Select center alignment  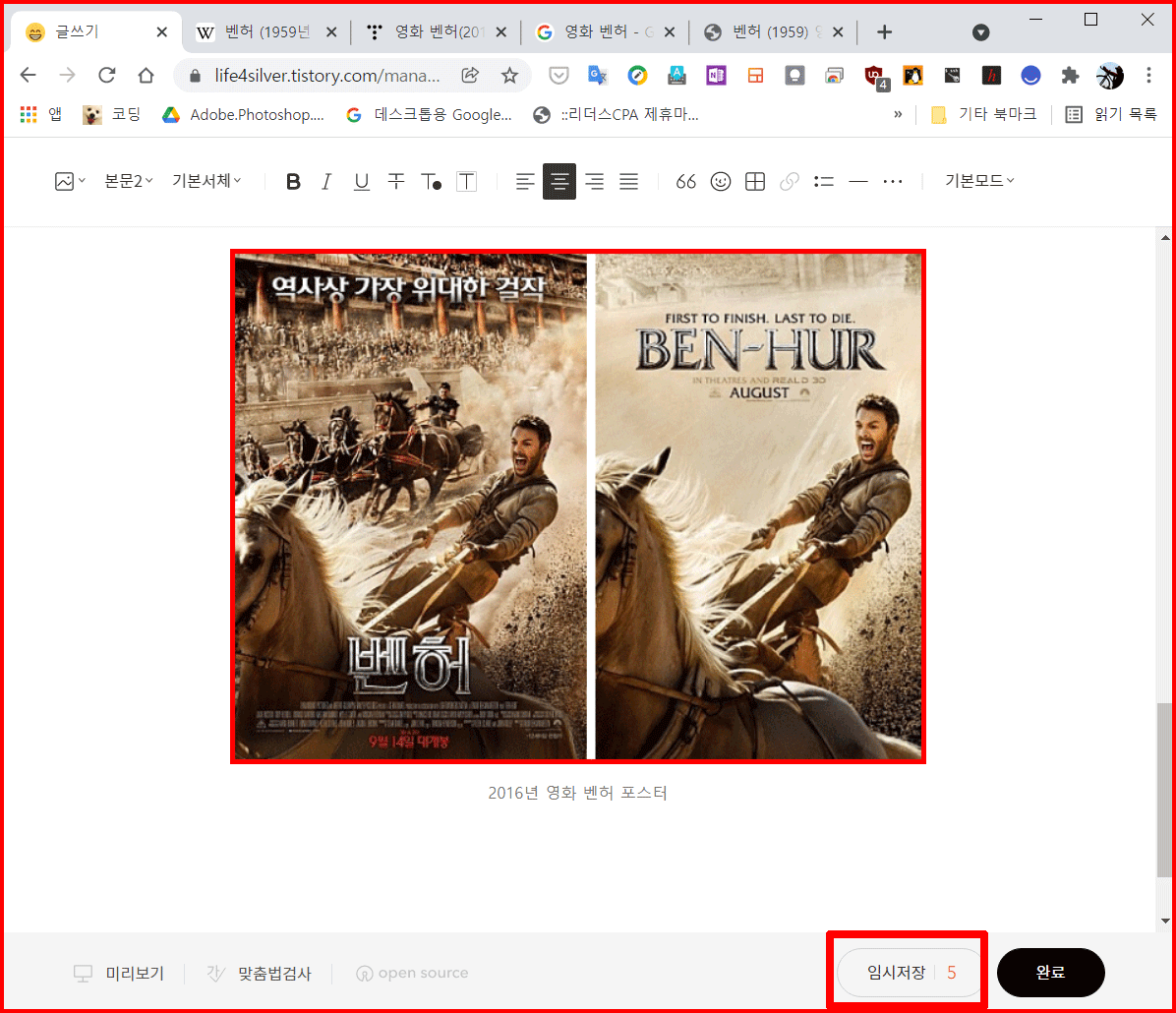coord(559,182)
